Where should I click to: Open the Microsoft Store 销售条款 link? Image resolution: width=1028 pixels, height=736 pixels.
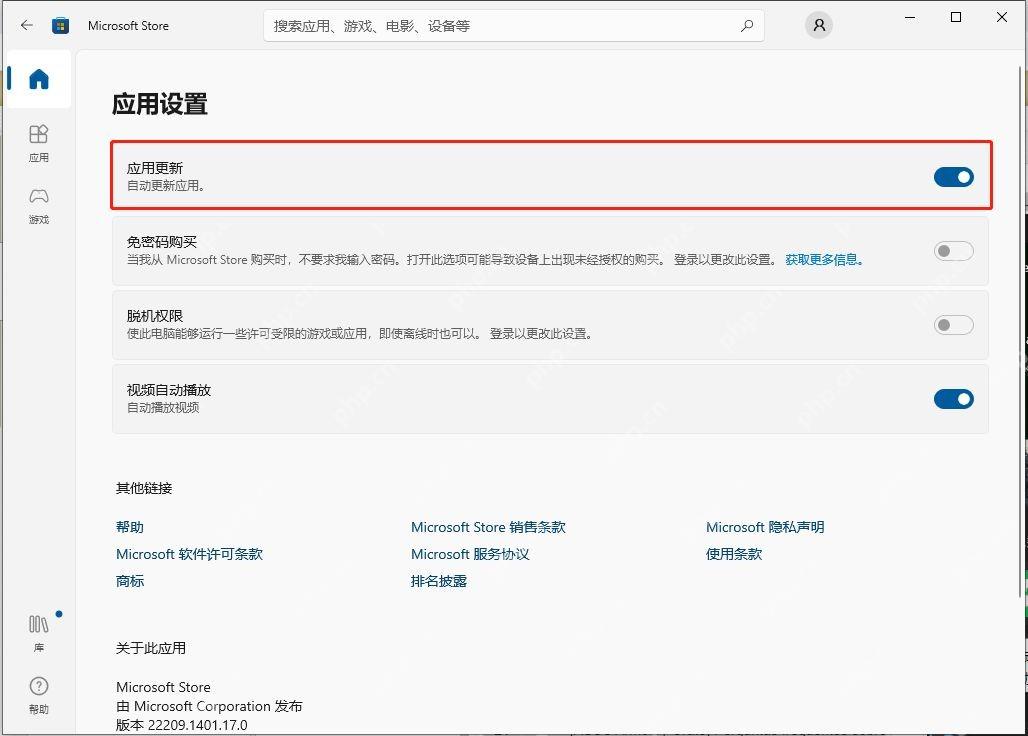488,527
